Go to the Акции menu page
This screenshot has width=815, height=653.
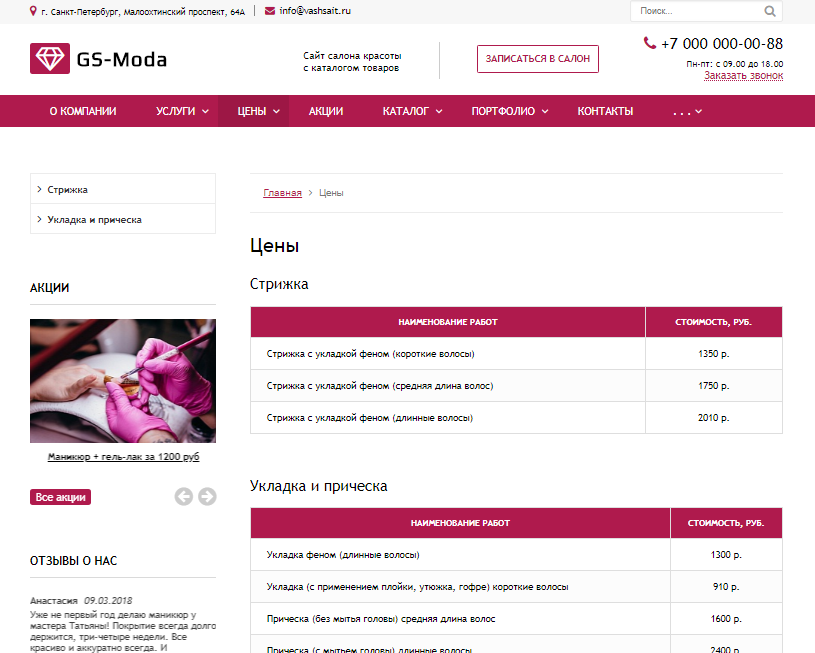tap(326, 111)
